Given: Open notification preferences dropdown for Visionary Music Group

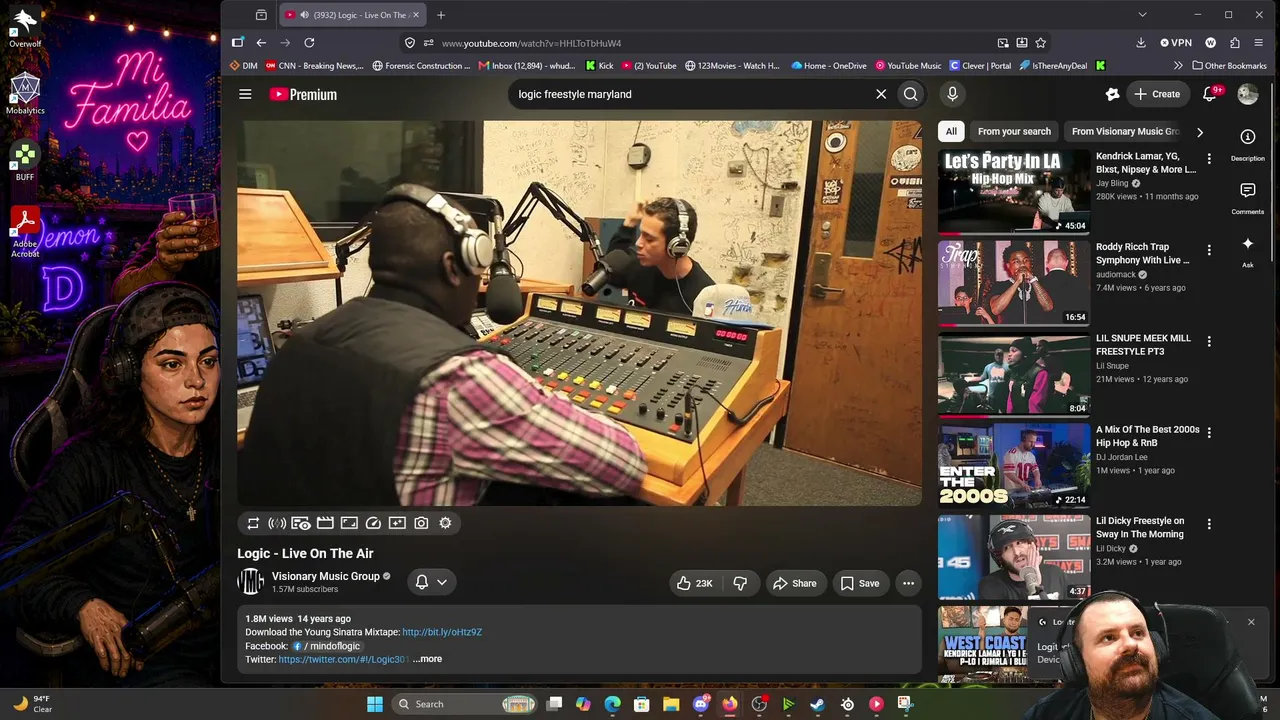Looking at the screenshot, I should click(x=431, y=582).
